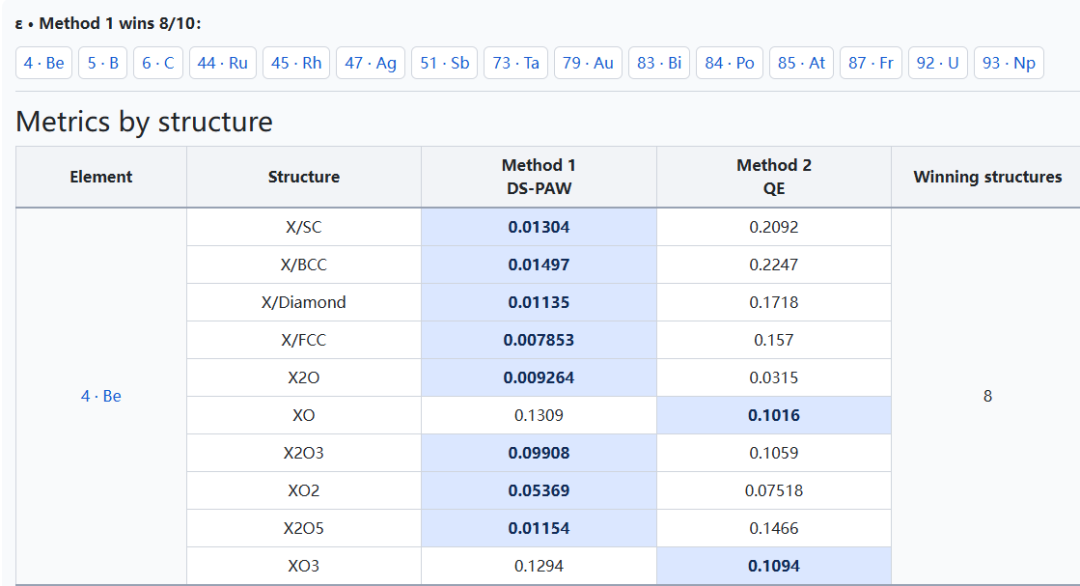Click the 0.0315 value
The width and height of the screenshot is (1080, 586).
coord(773,377)
